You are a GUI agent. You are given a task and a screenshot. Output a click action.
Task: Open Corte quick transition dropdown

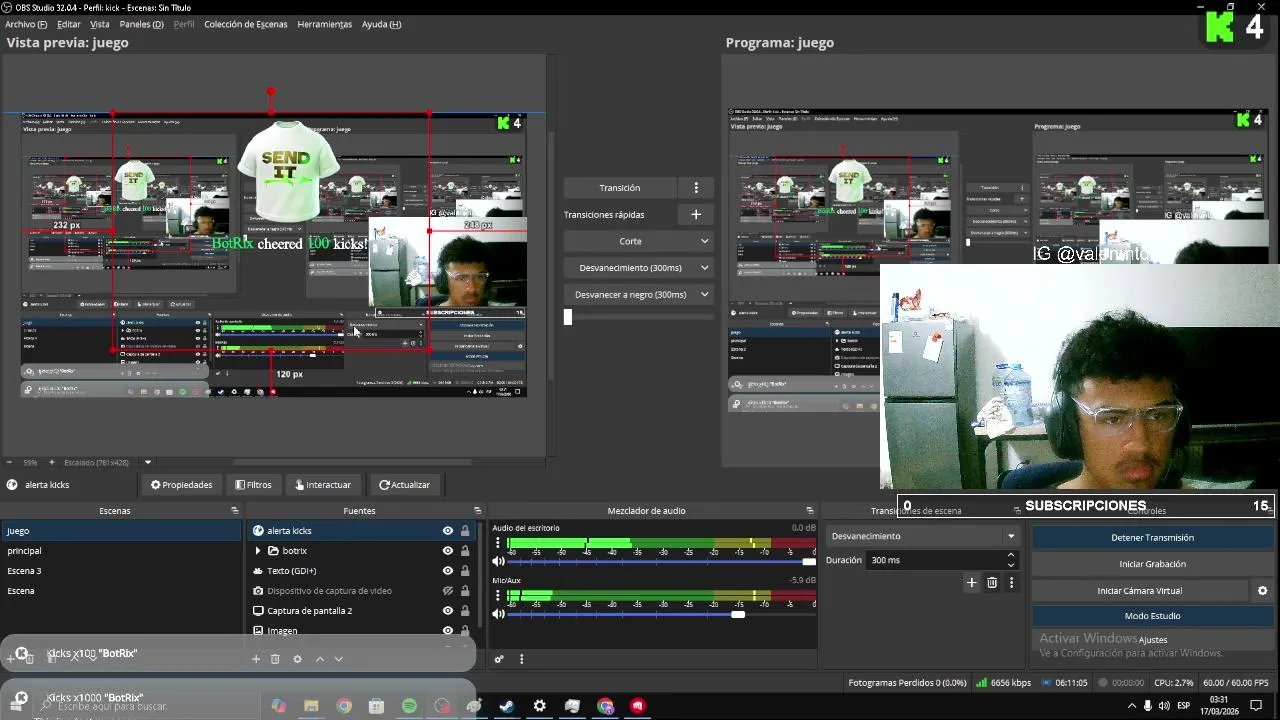pos(638,241)
